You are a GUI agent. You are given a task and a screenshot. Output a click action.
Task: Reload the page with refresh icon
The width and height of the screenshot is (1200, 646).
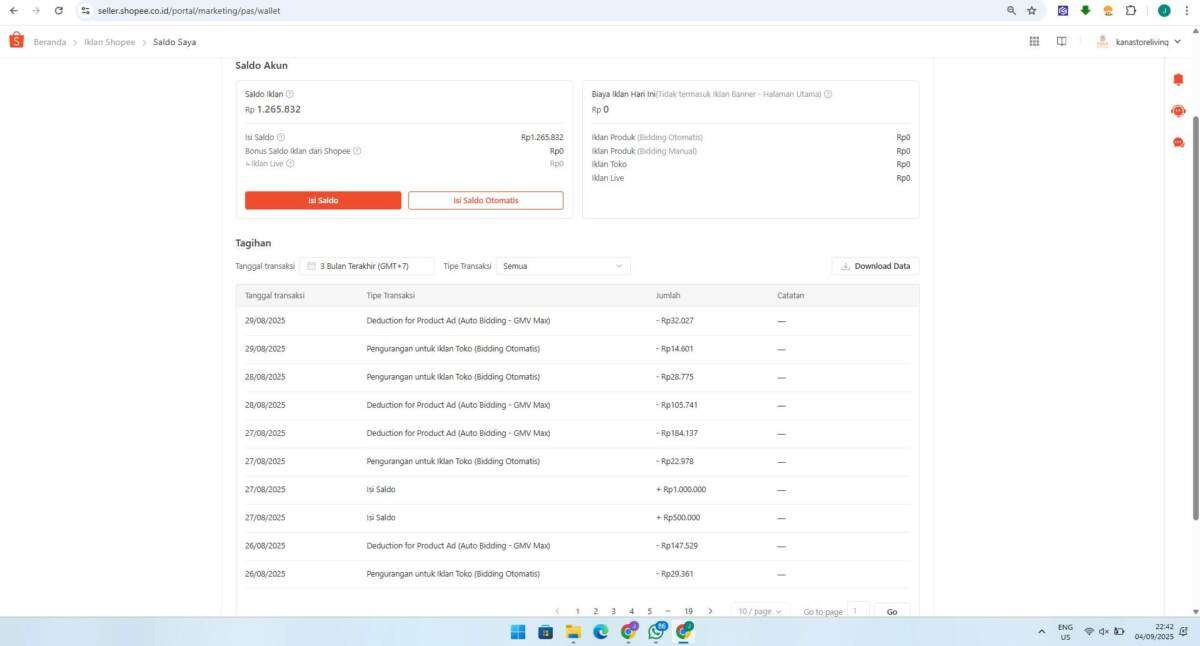click(58, 10)
